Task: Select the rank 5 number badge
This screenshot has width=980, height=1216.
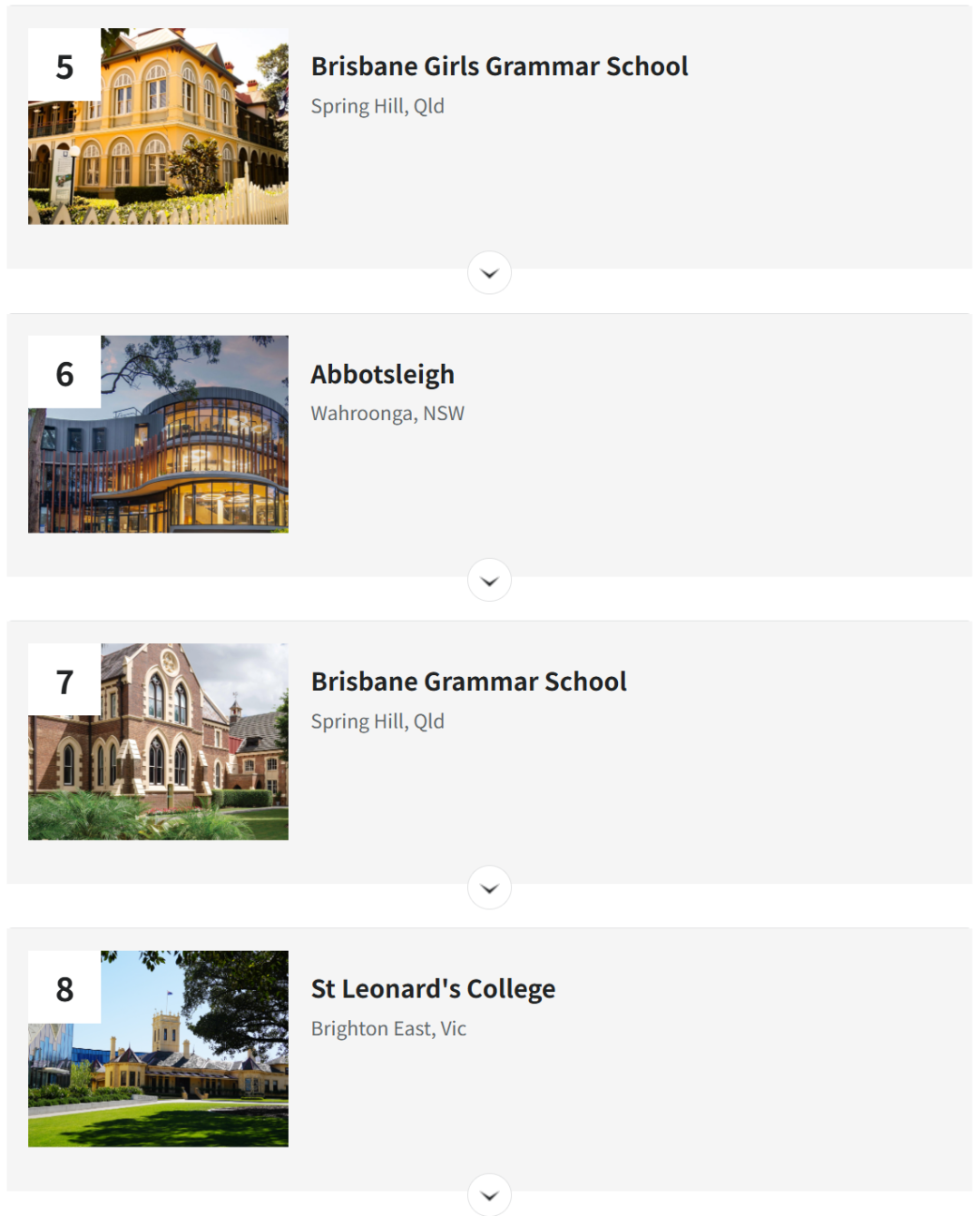Action: click(x=64, y=65)
